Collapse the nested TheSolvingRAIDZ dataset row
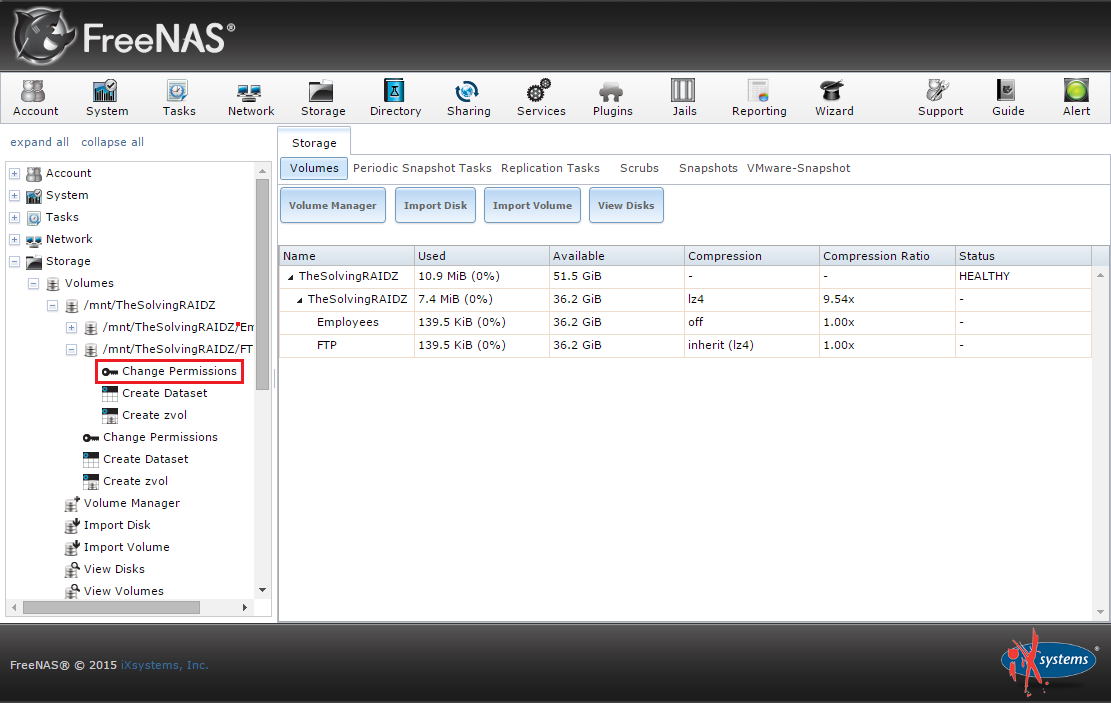 click(300, 300)
